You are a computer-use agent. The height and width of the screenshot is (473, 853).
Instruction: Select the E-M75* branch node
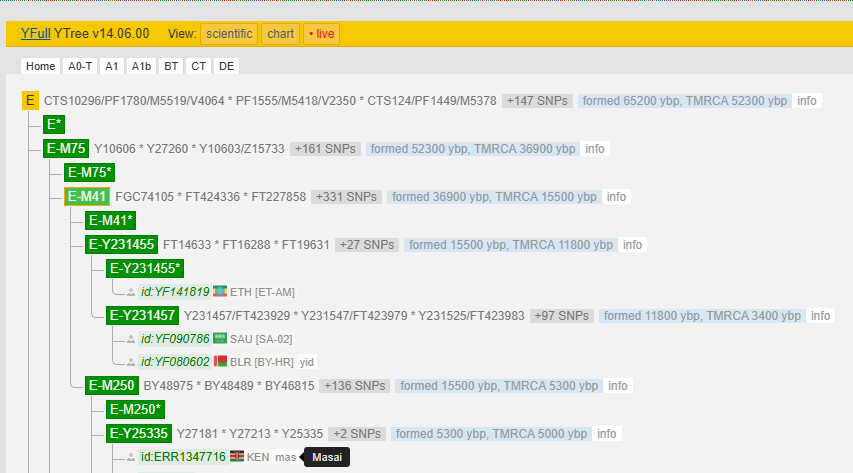pos(89,173)
